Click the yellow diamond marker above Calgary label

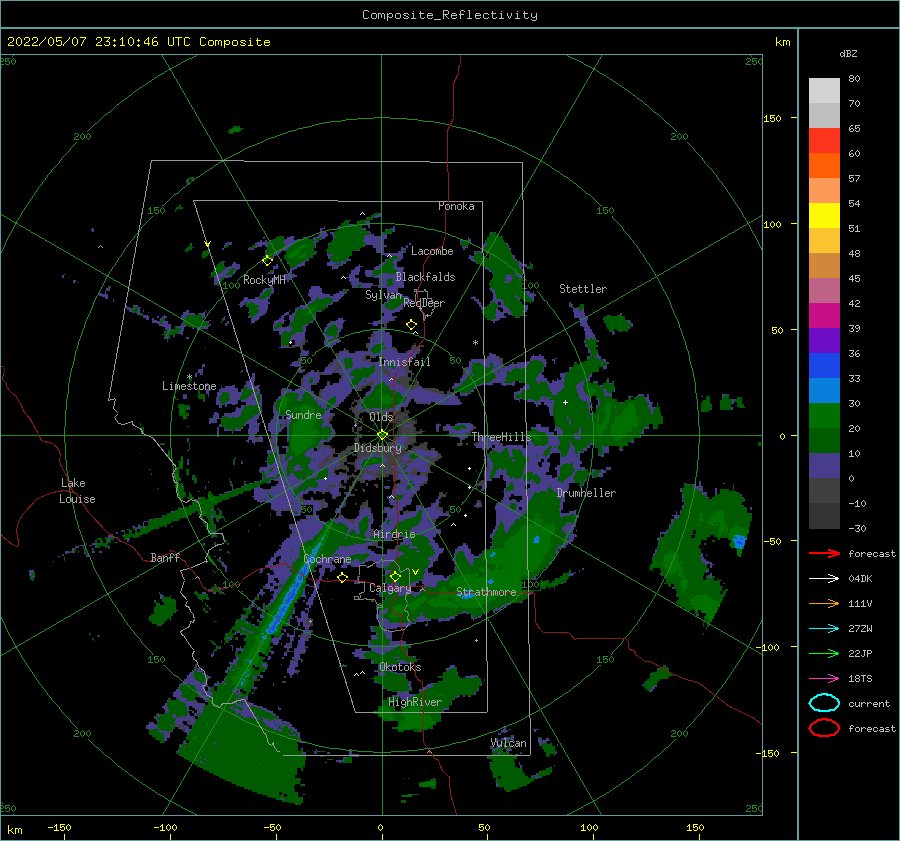(x=395, y=576)
